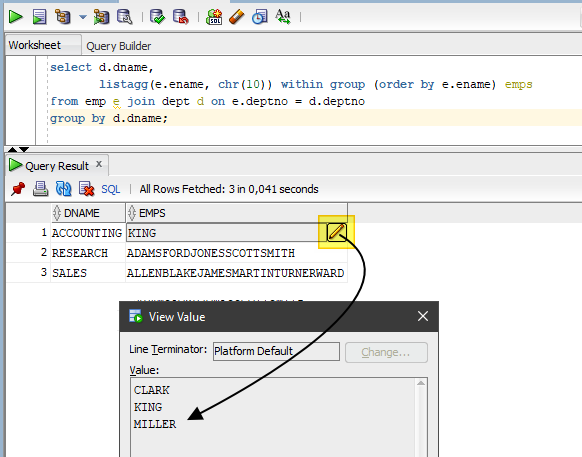Open the SQL History clock icon
This screenshot has height=457, width=582.
pyautogui.click(x=259, y=17)
